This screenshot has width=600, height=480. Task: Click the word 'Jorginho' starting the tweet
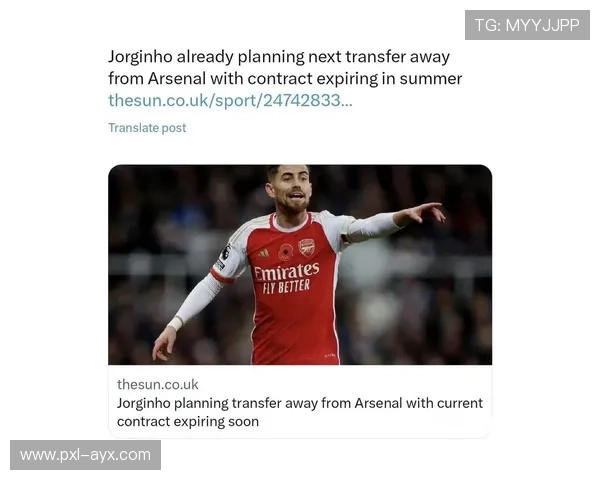tap(140, 57)
